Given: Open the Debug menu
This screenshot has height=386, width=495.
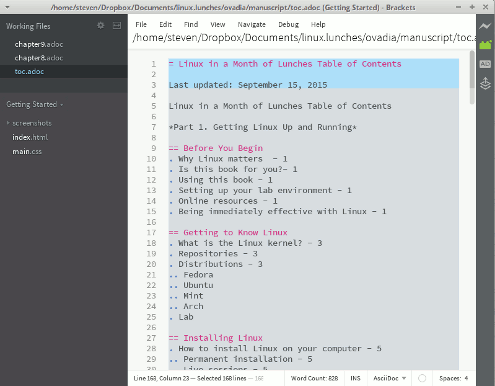Looking at the screenshot, I should [x=288, y=24].
